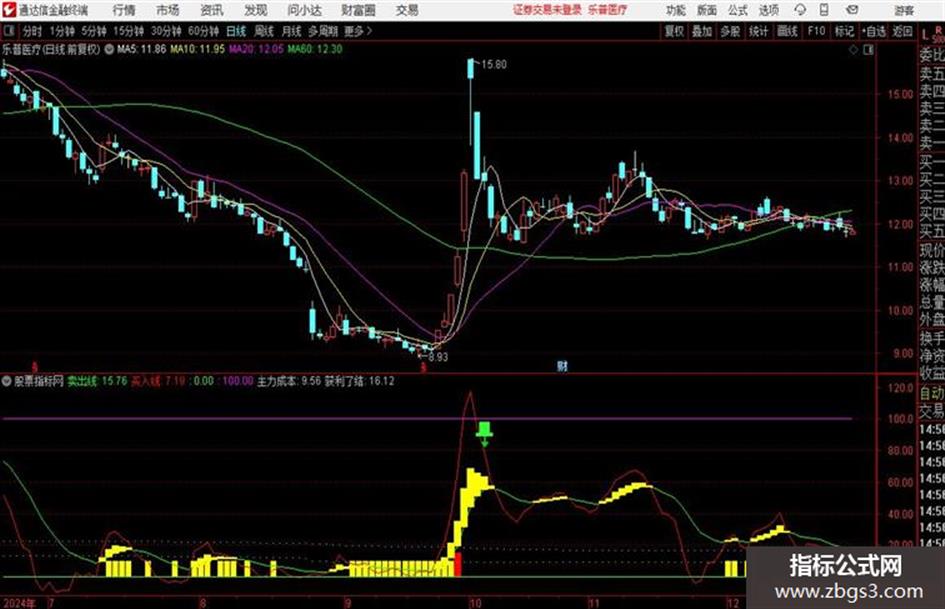945x609 pixels.
Task: Click the red vertical bar in indicator chart
Action: click(x=458, y=564)
